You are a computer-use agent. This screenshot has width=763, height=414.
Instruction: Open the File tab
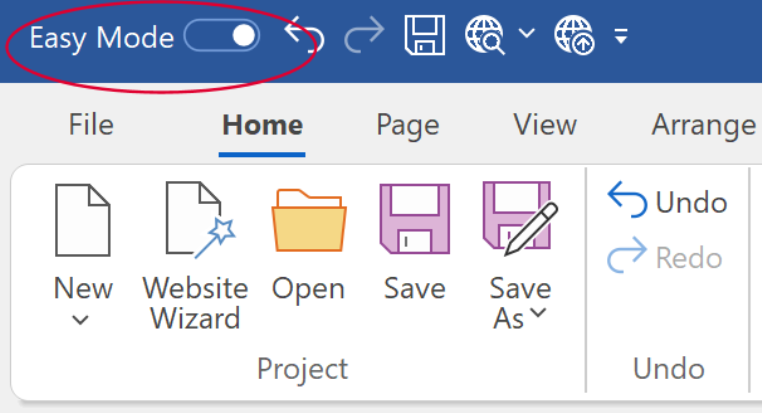91,125
